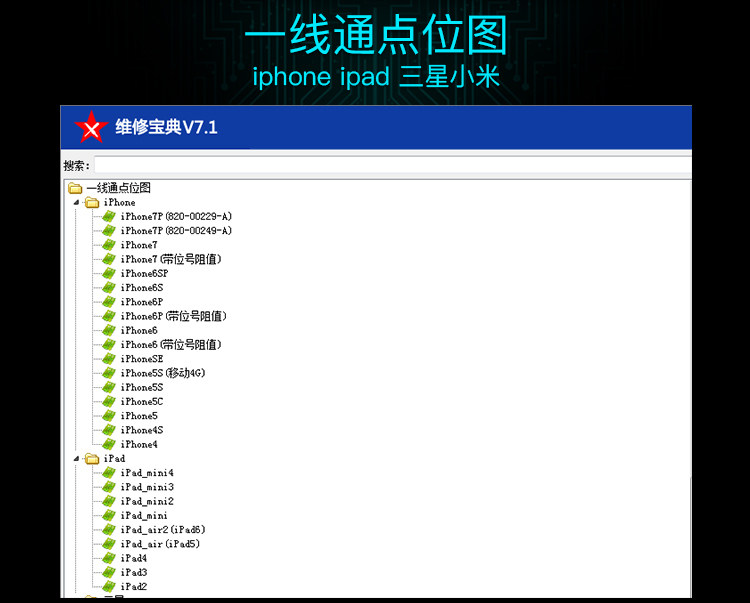Click board icon beside plain iPhone5S
Screen dimensions: 750x603
[109, 387]
